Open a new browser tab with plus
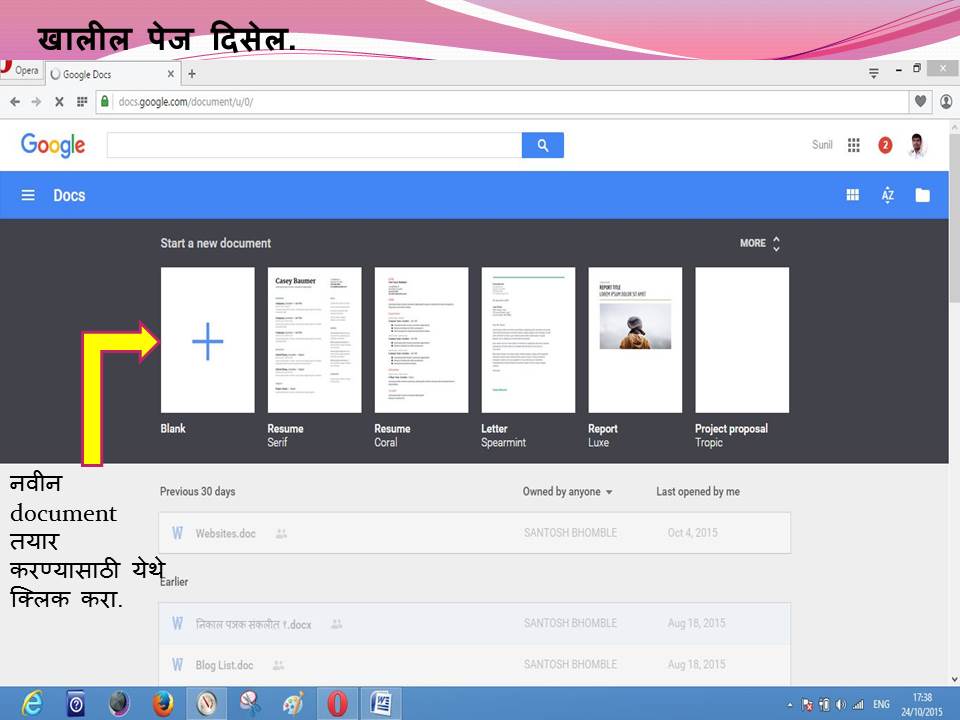Screen dimensions: 960x720 coord(192,74)
